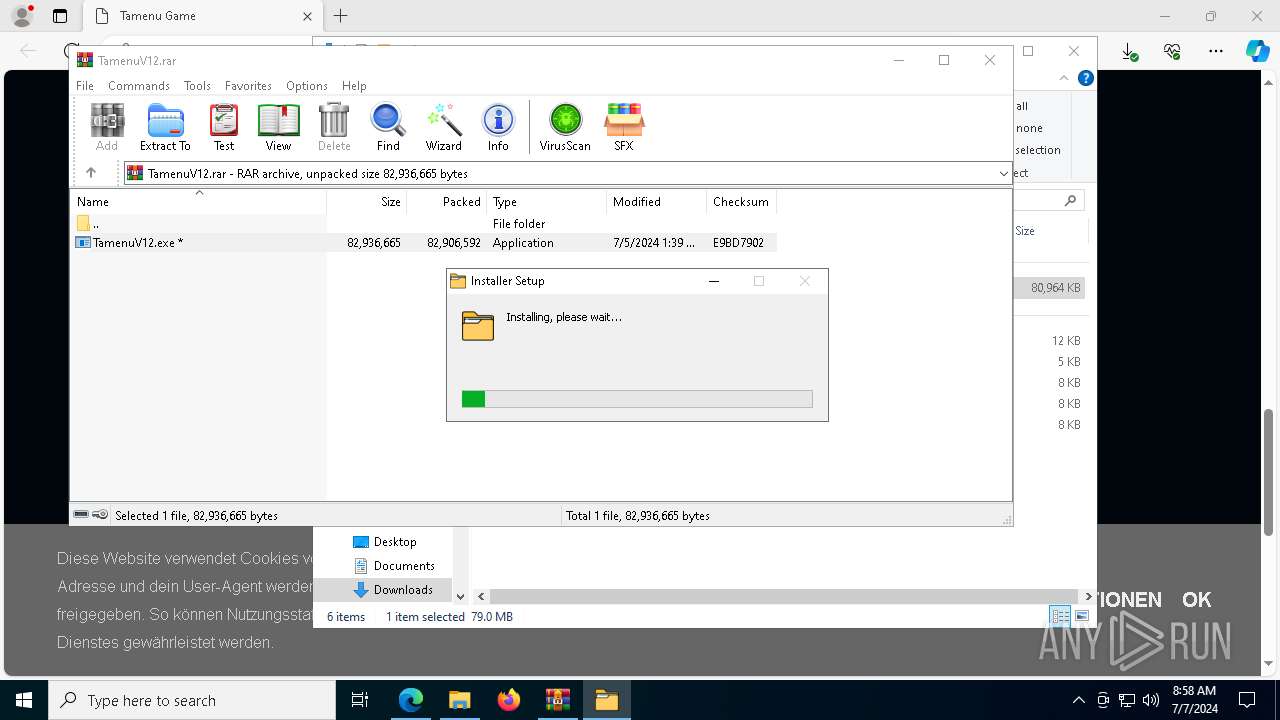Open the Options menu
Viewport: 1280px width, 720px height.
click(x=307, y=86)
